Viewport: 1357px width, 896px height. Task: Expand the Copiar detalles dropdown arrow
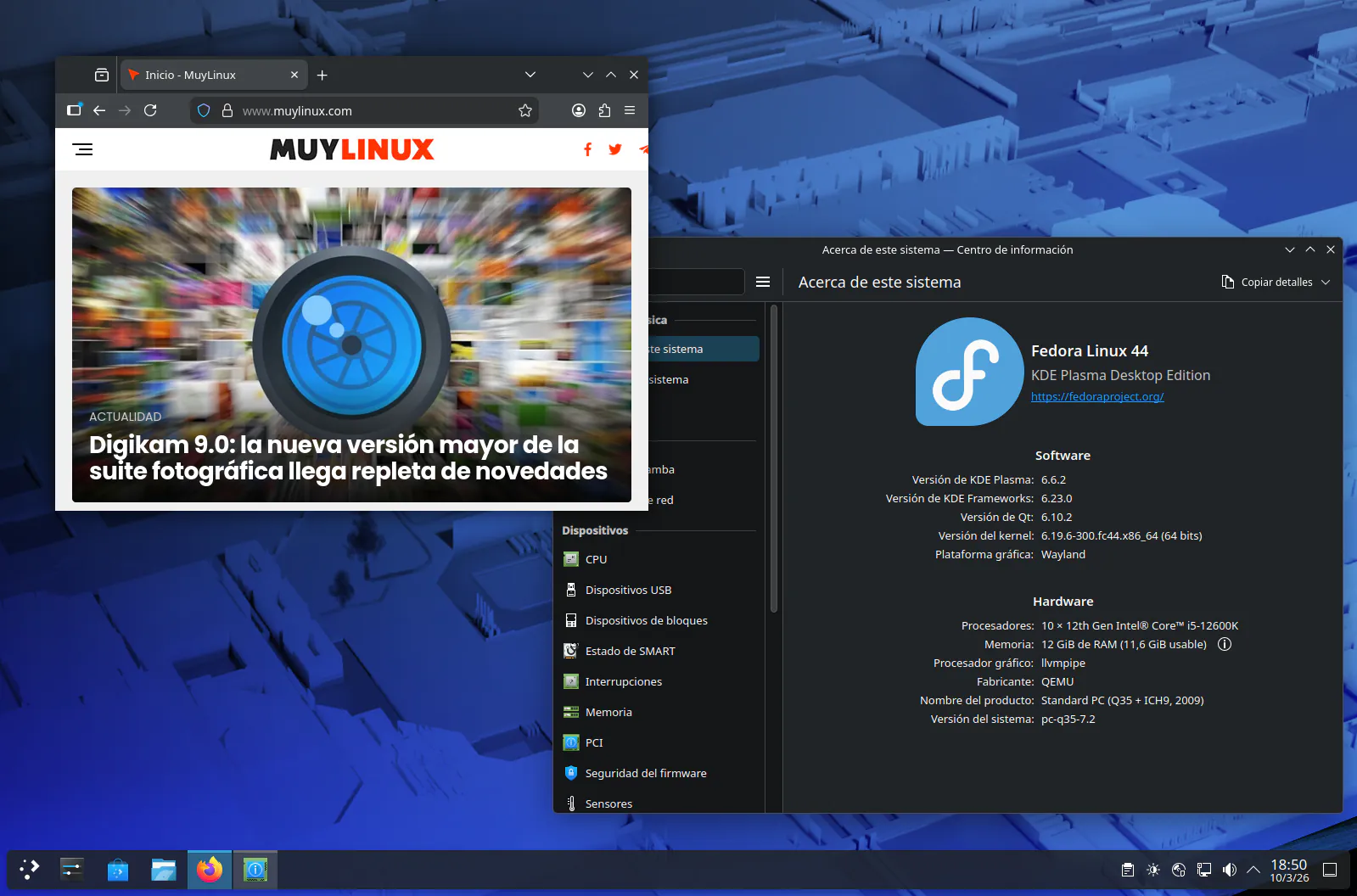click(1326, 283)
